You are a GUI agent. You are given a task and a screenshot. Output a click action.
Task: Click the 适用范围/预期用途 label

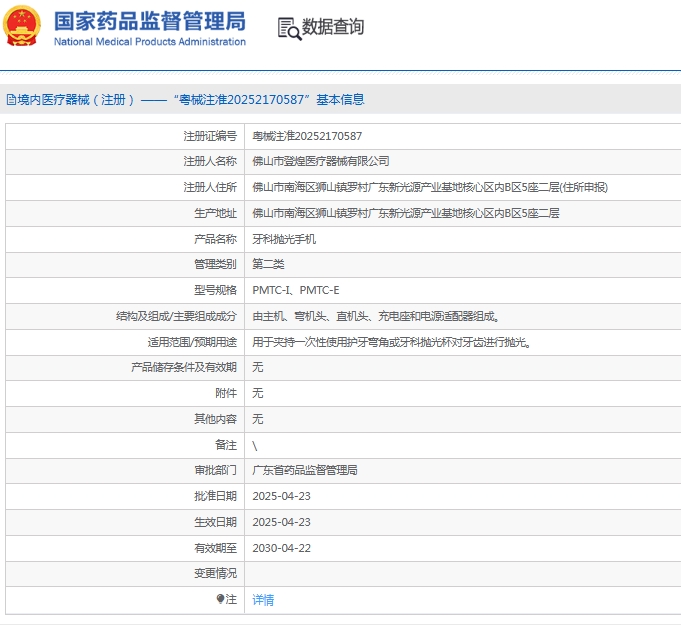(192, 342)
